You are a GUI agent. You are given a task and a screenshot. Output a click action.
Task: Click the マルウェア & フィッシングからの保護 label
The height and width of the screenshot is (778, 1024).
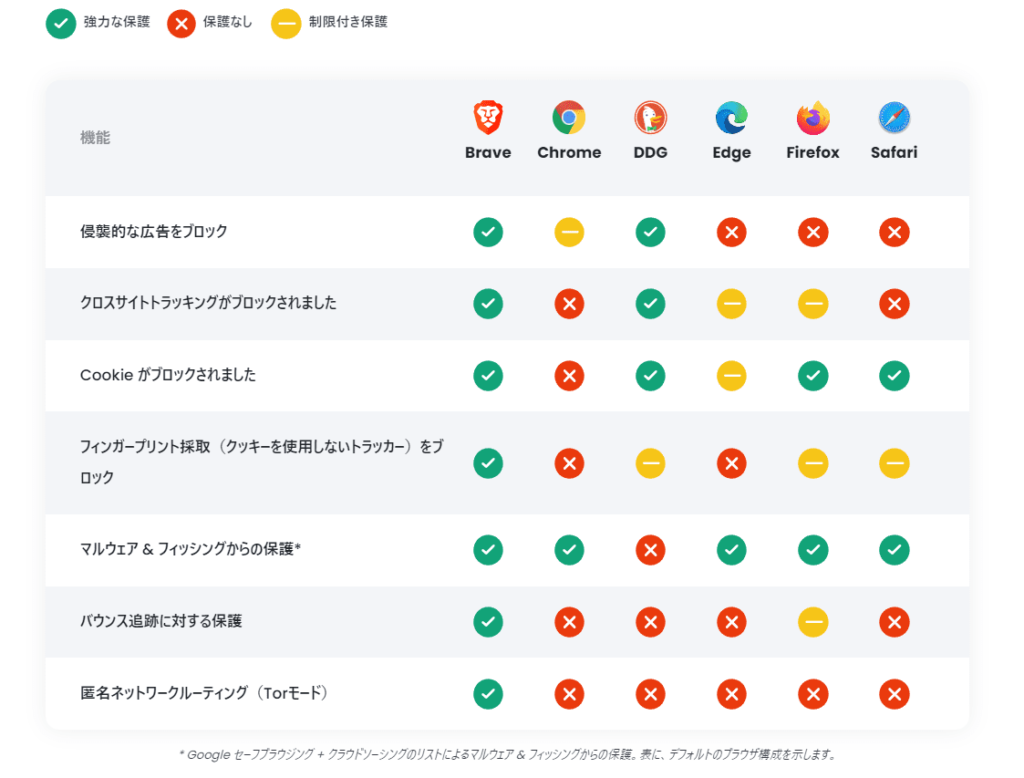point(190,549)
